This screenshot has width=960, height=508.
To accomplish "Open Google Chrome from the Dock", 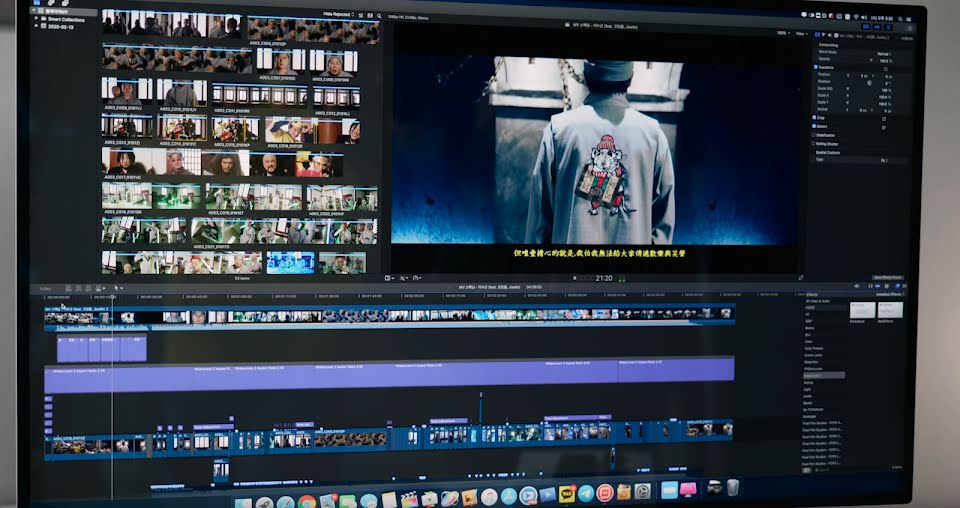I will [x=307, y=502].
